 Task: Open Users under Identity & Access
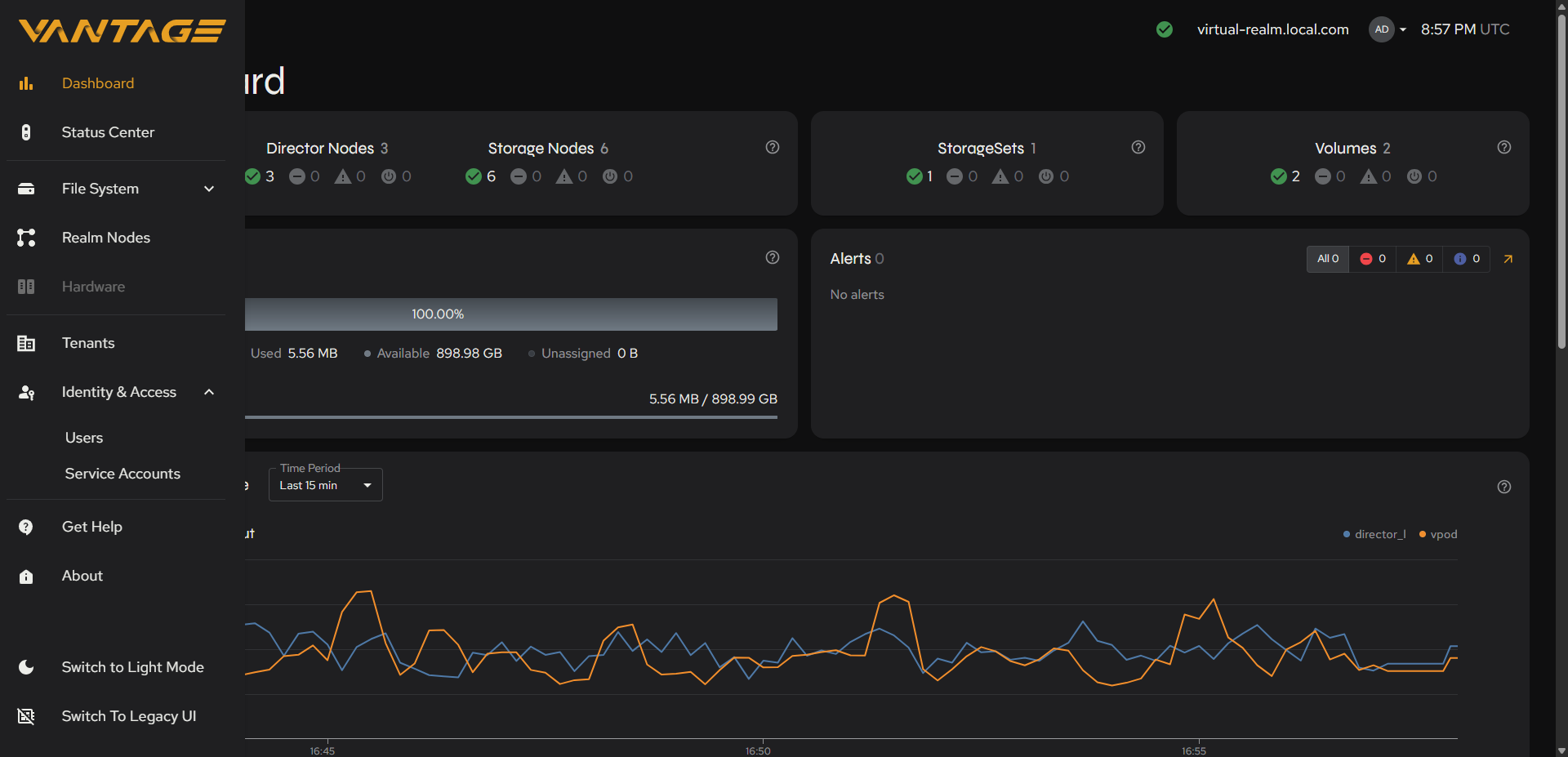[x=84, y=438]
